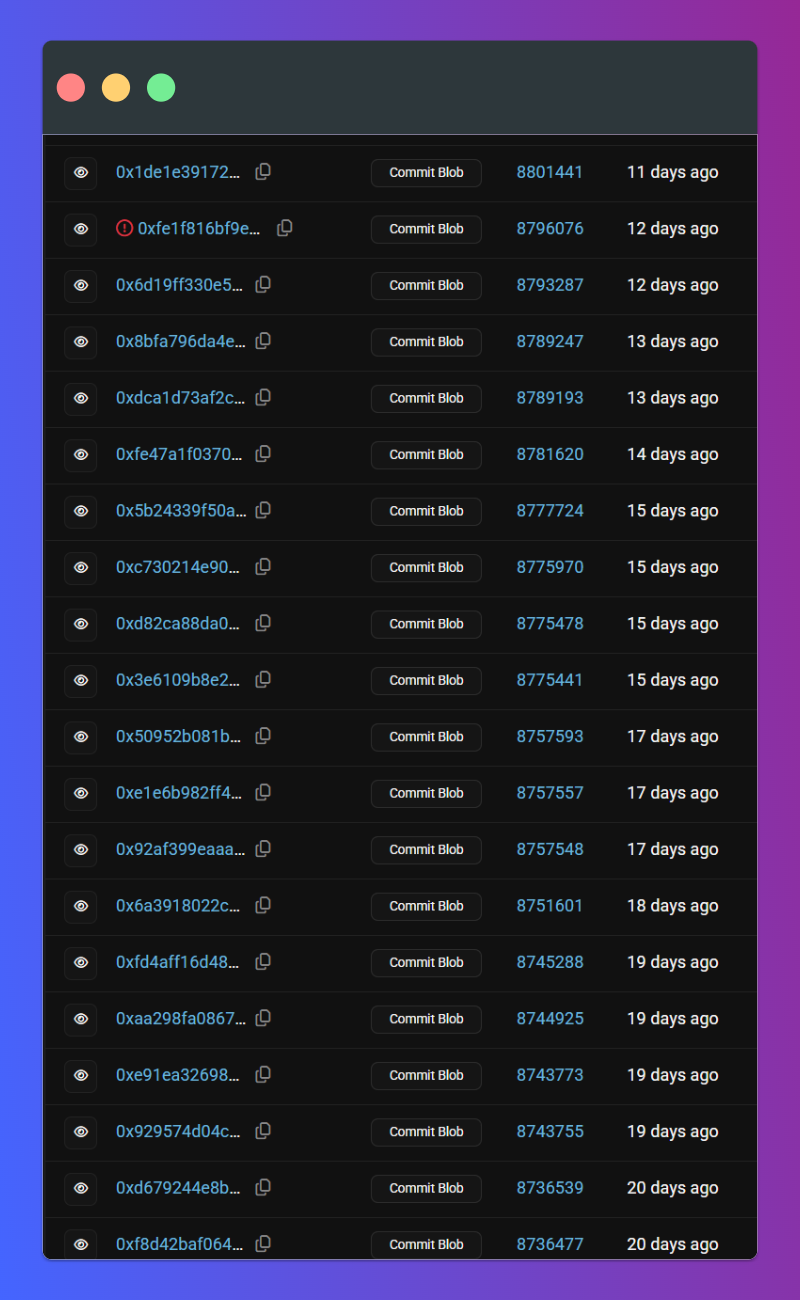Open block 8743773
This screenshot has width=800, height=1300.
click(550, 1076)
